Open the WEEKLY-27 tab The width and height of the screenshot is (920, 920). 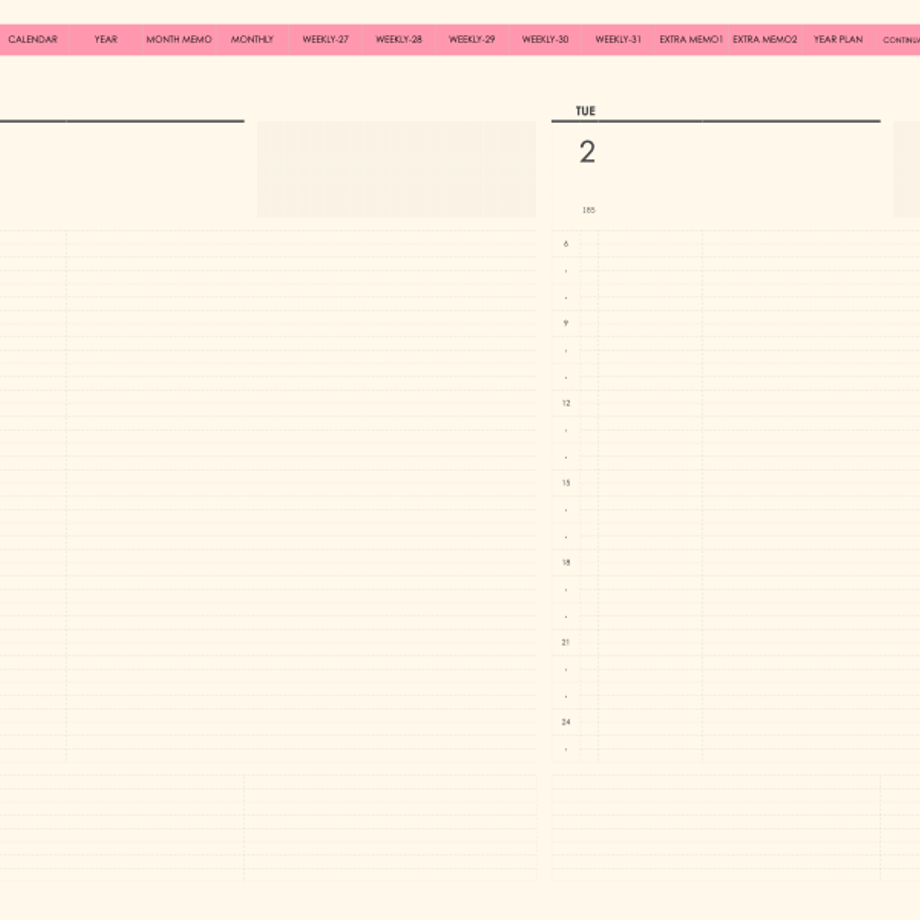(x=326, y=39)
